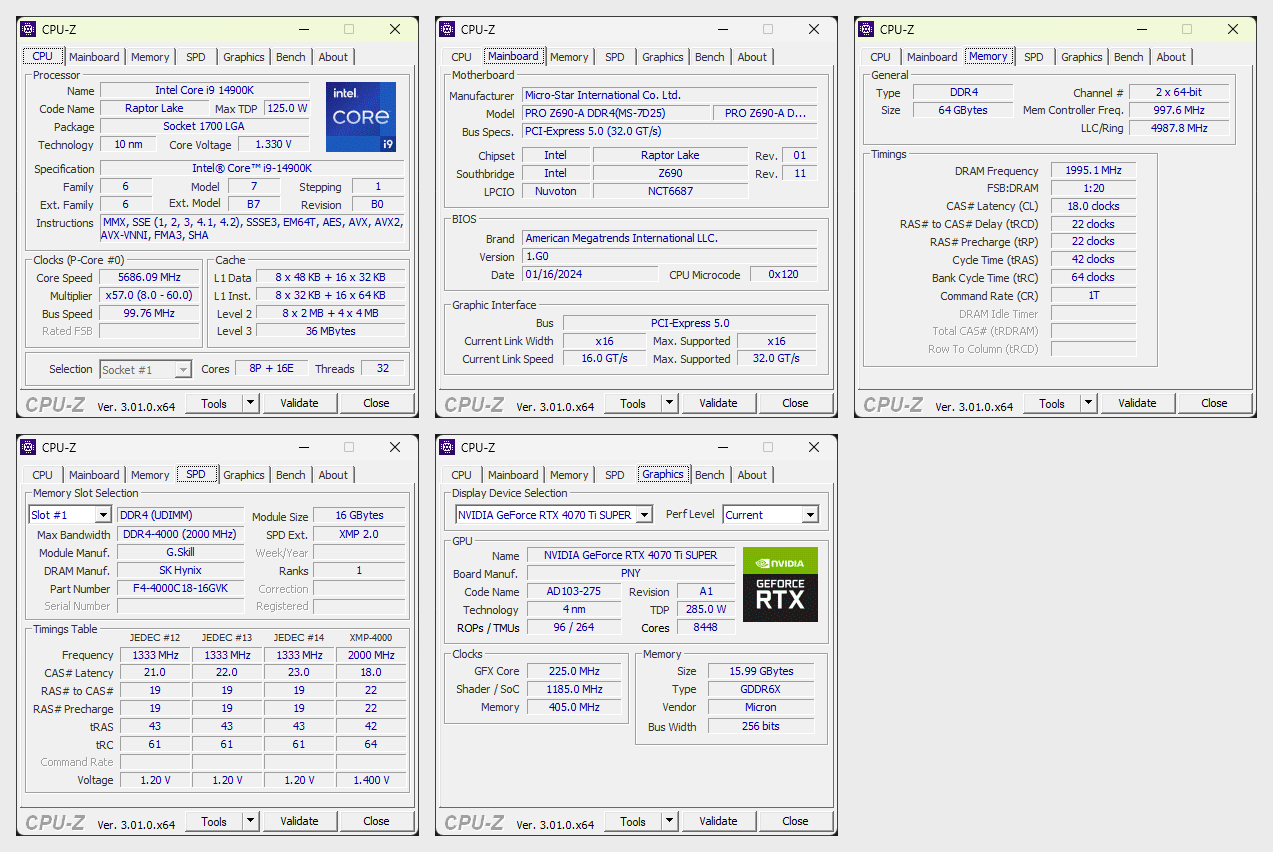Click the GPU Cores value 8448

[706, 627]
